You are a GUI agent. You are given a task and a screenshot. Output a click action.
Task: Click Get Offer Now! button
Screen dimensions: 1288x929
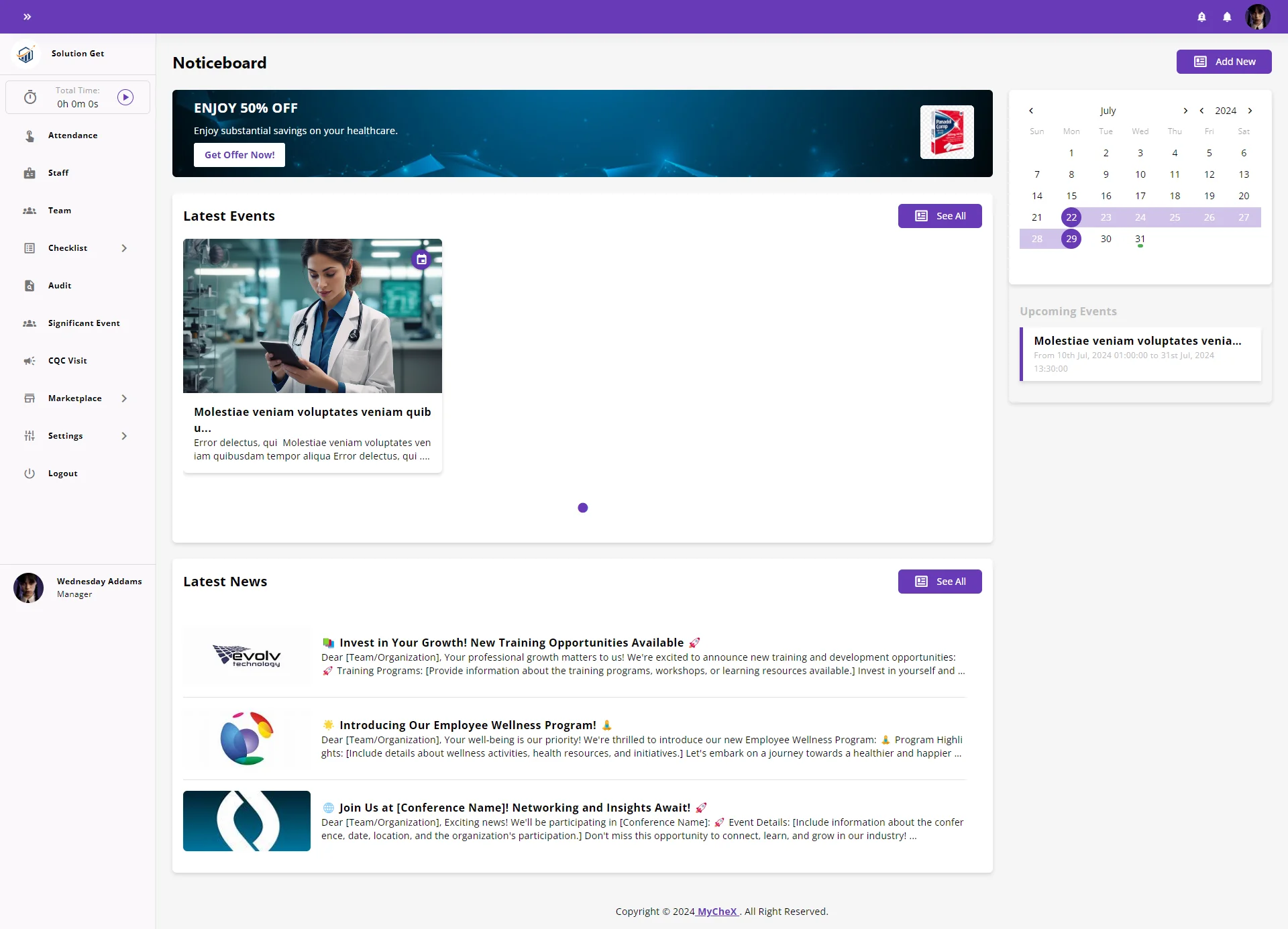(x=239, y=155)
